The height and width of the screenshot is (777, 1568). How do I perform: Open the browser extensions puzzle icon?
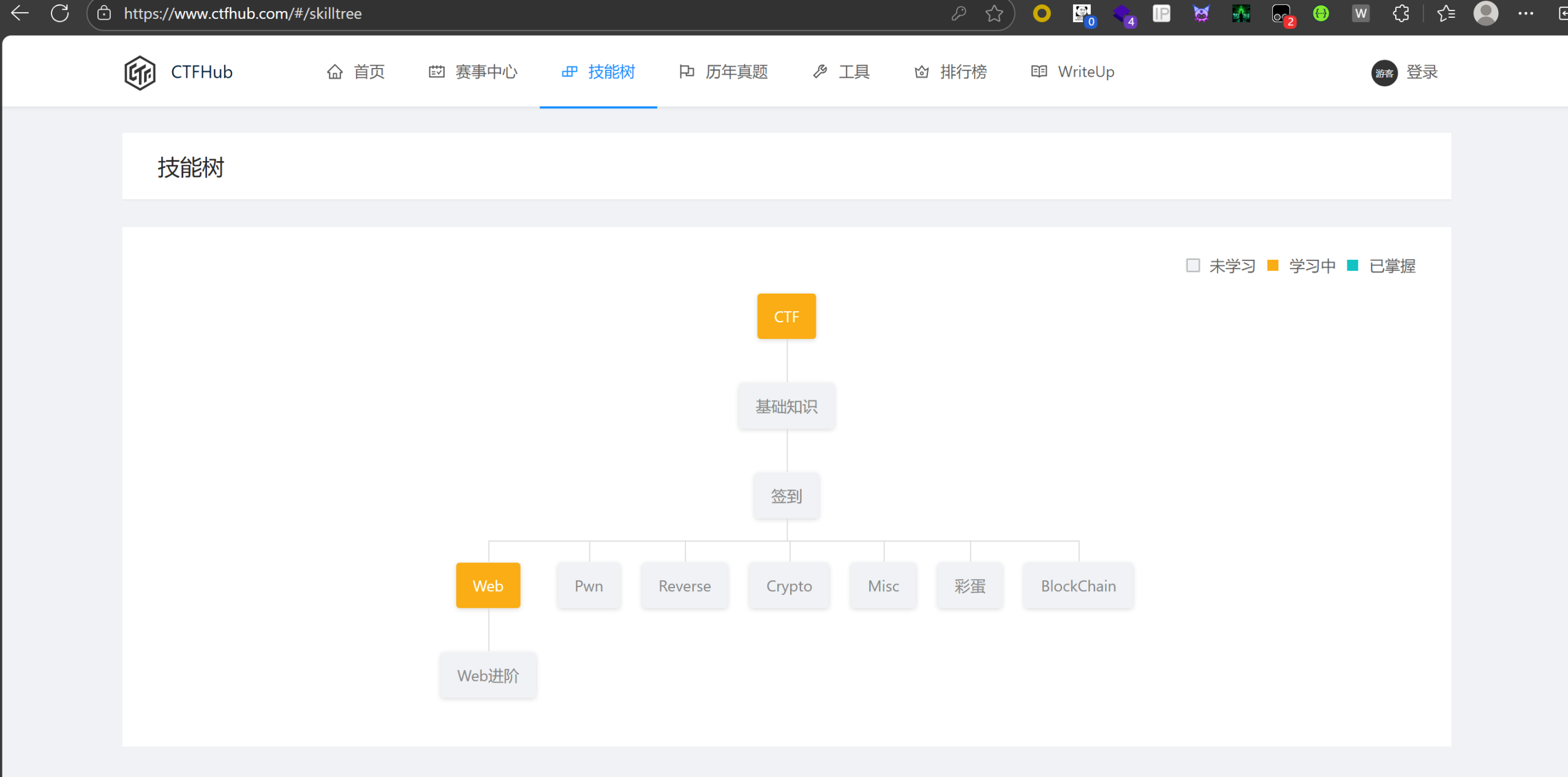click(x=1401, y=13)
